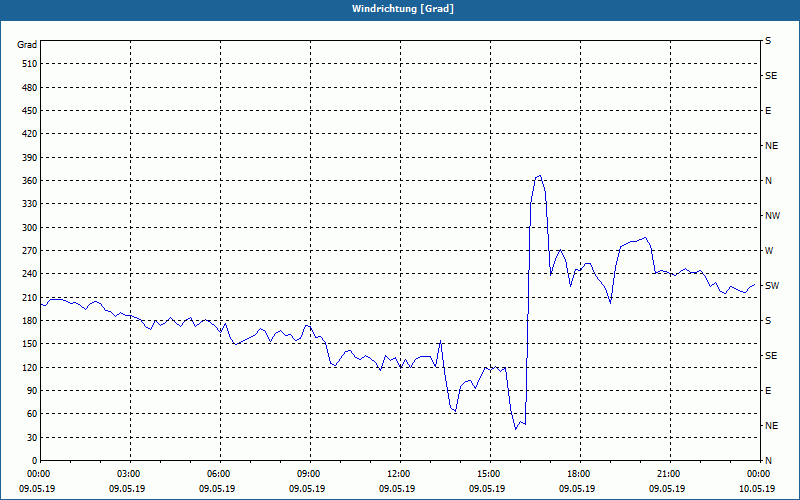The height and width of the screenshot is (500, 800).
Task: Pick the "60" y-axis value
Action: coord(32,414)
